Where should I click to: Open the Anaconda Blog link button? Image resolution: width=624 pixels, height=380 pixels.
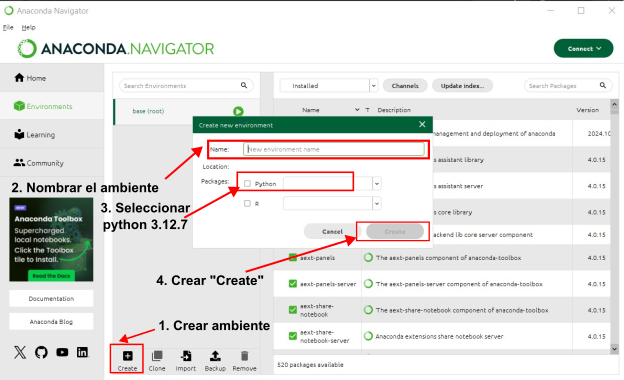pyautogui.click(x=51, y=322)
